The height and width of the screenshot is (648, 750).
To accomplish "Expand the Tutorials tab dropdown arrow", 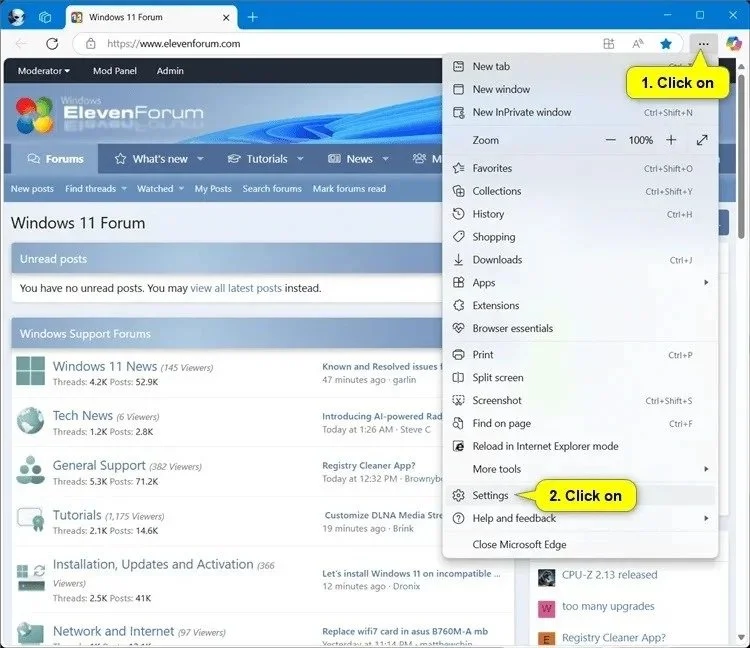I will 300,159.
